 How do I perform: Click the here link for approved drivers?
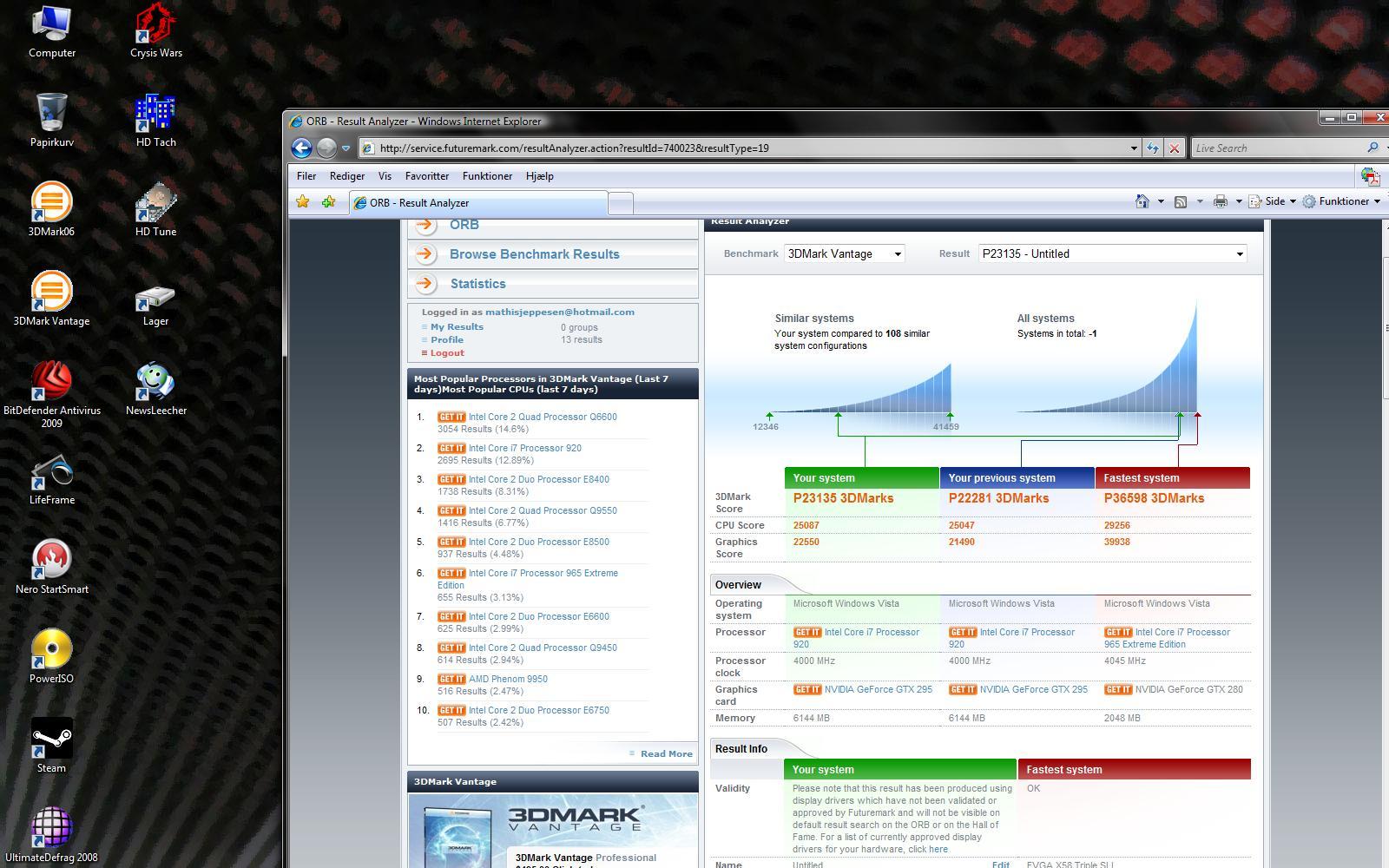tap(938, 850)
